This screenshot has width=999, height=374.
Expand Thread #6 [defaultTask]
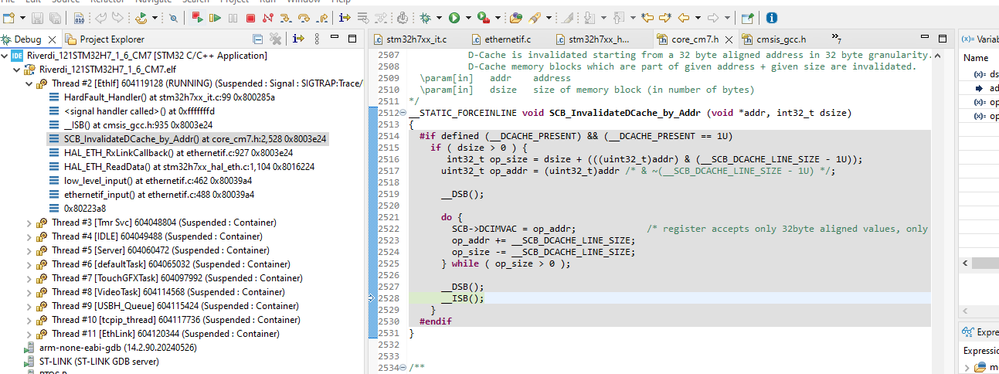[x=29, y=264]
